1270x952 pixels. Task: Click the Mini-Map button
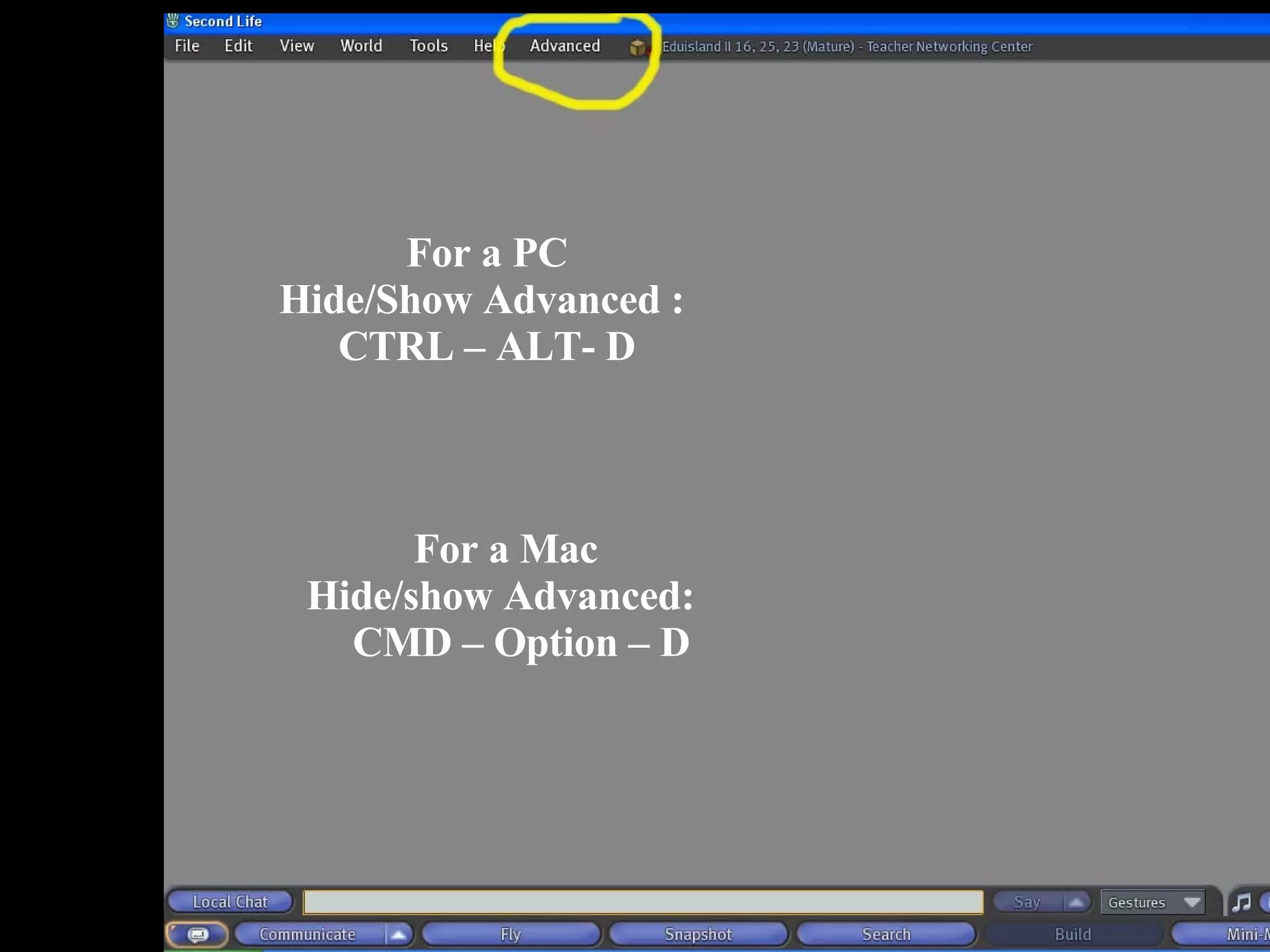[x=1221, y=934]
